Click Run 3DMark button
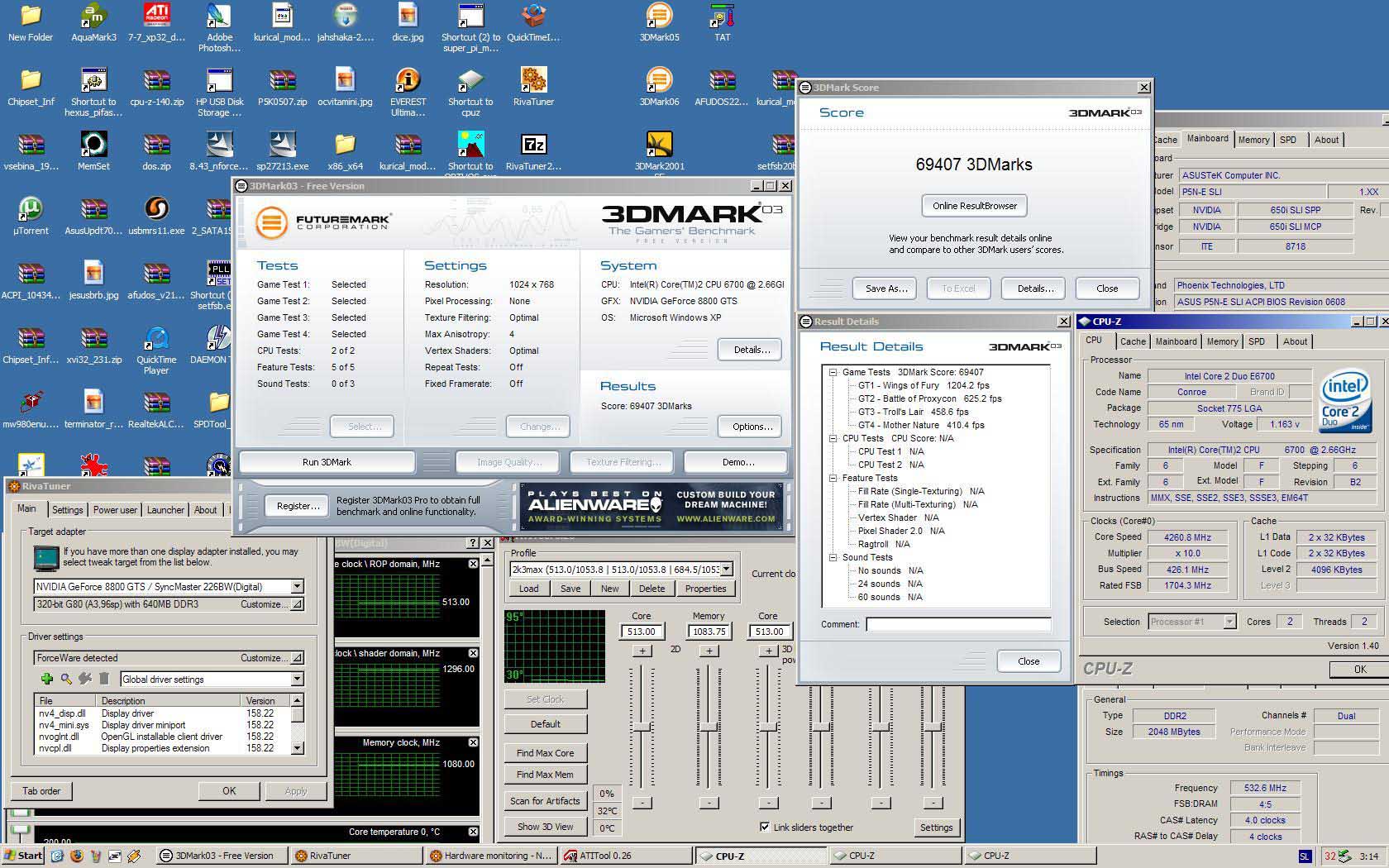The height and width of the screenshot is (868, 1389). pyautogui.click(x=327, y=462)
